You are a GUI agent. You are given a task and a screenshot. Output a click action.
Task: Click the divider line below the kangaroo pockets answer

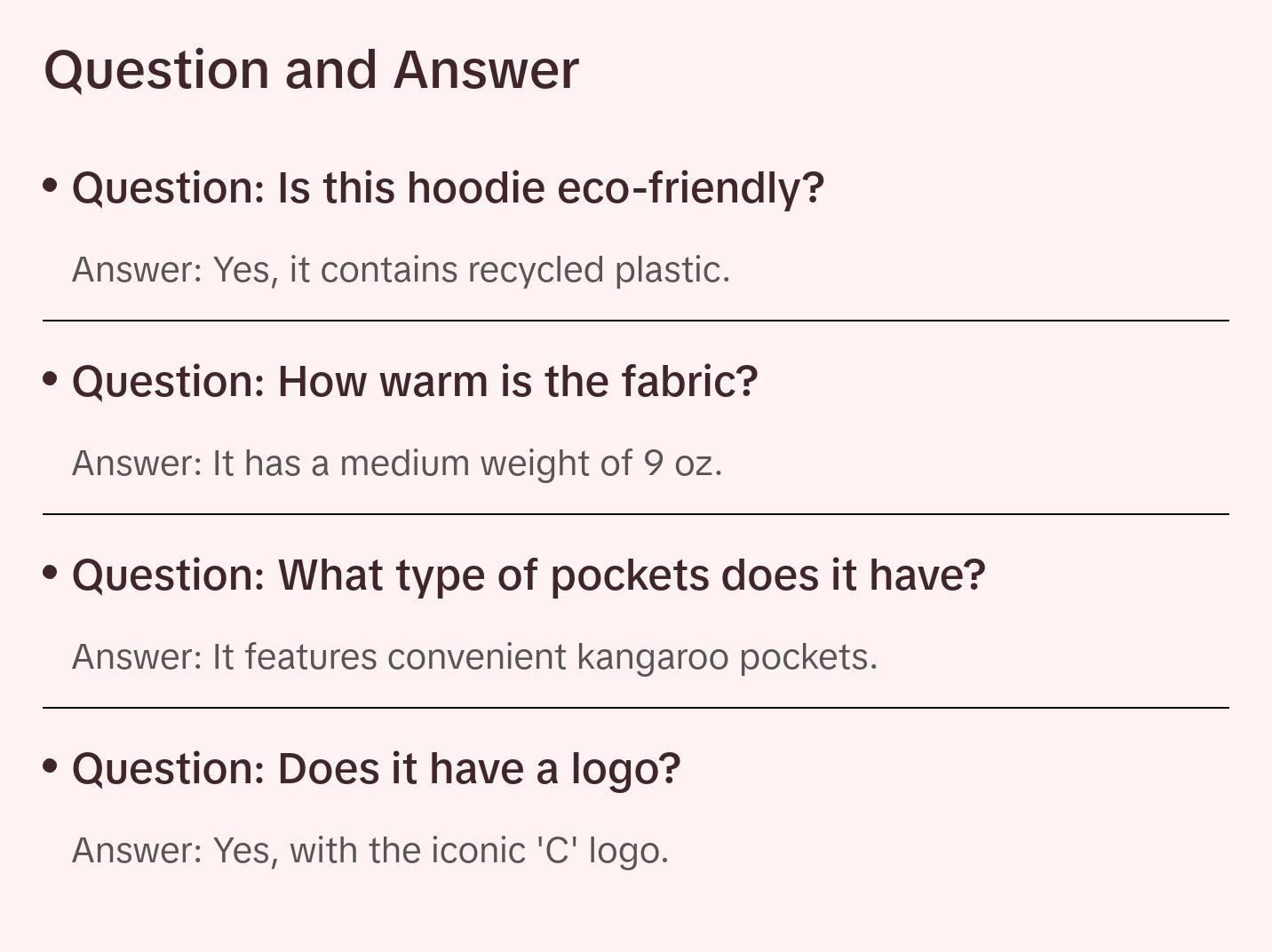click(x=635, y=708)
